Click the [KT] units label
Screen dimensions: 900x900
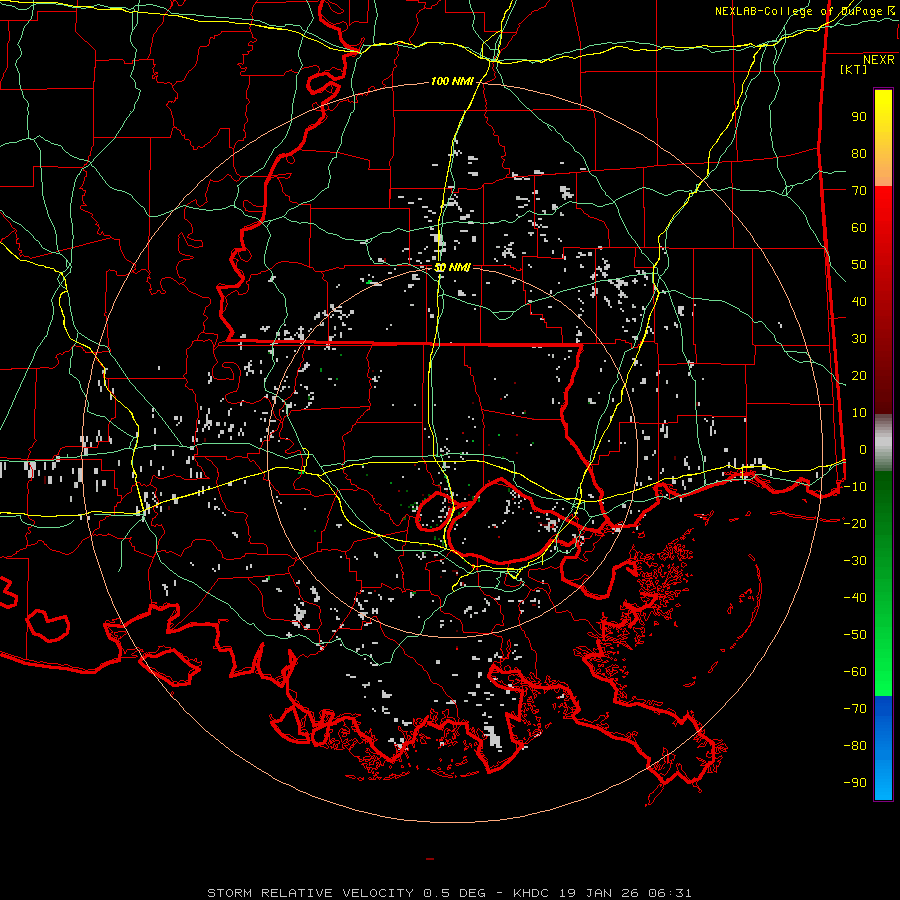(854, 69)
